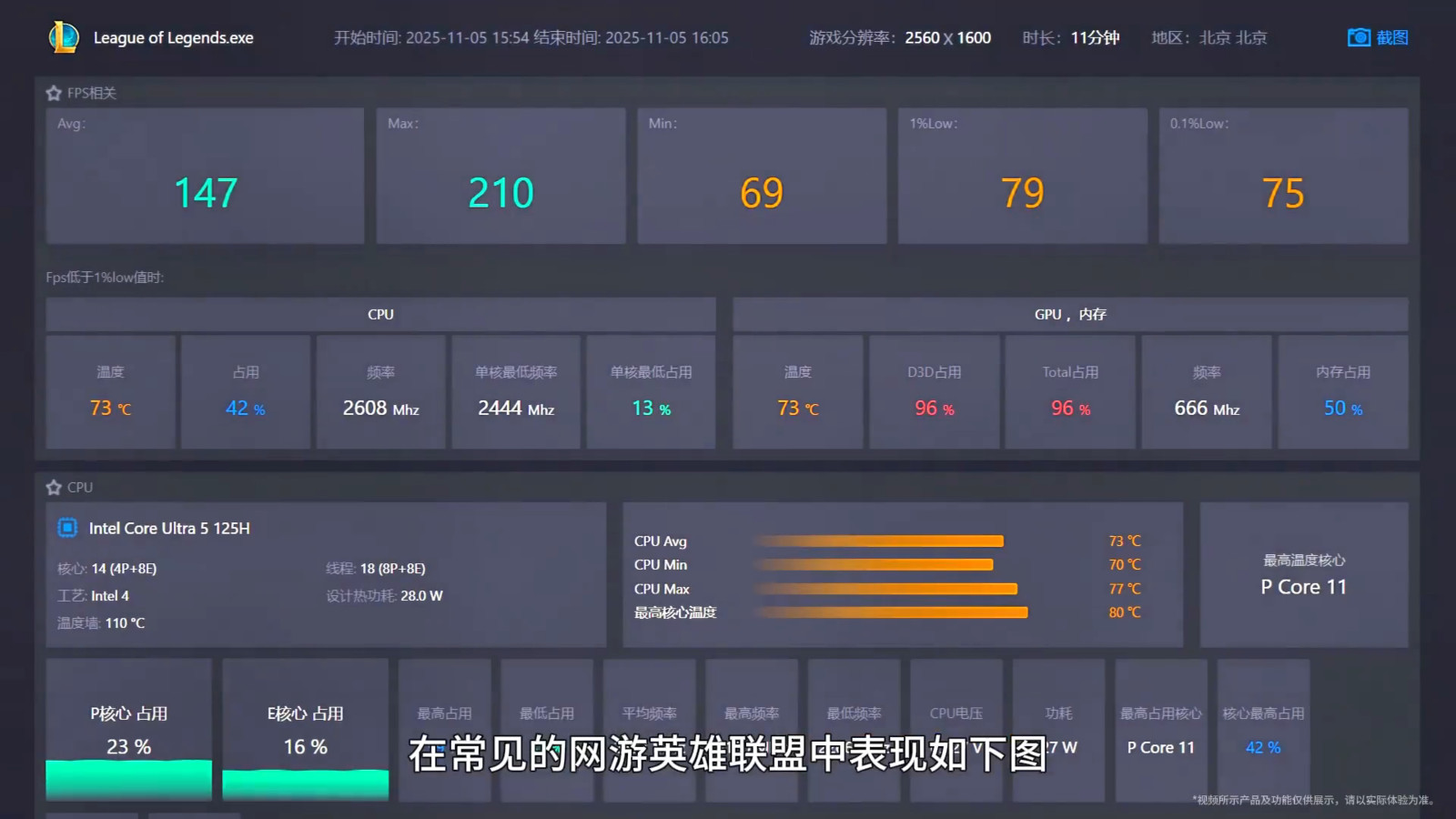The image size is (1456, 819).
Task: Click the Max FPS tile showing 210
Action: tap(500, 176)
